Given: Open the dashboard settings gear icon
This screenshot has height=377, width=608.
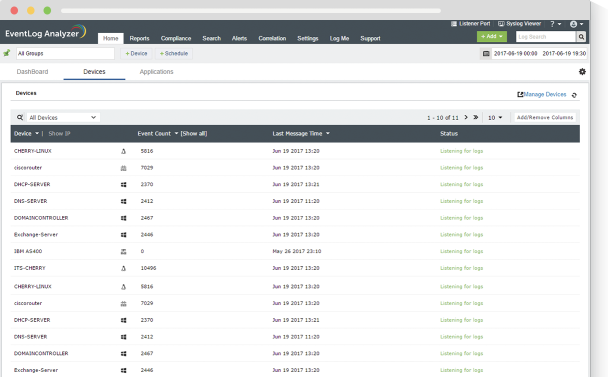Looking at the screenshot, I should tap(582, 72).
